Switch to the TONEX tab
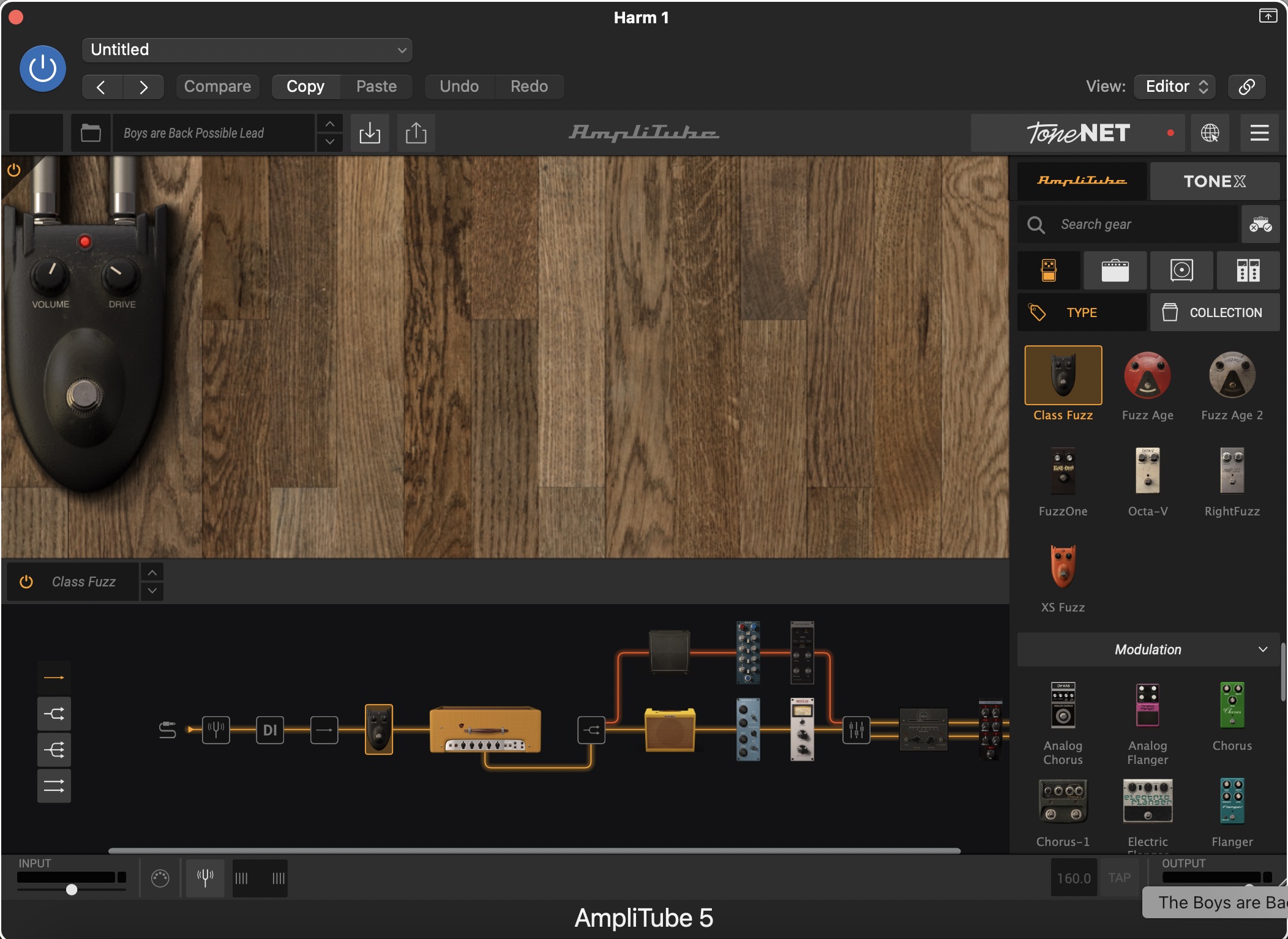 1215,181
